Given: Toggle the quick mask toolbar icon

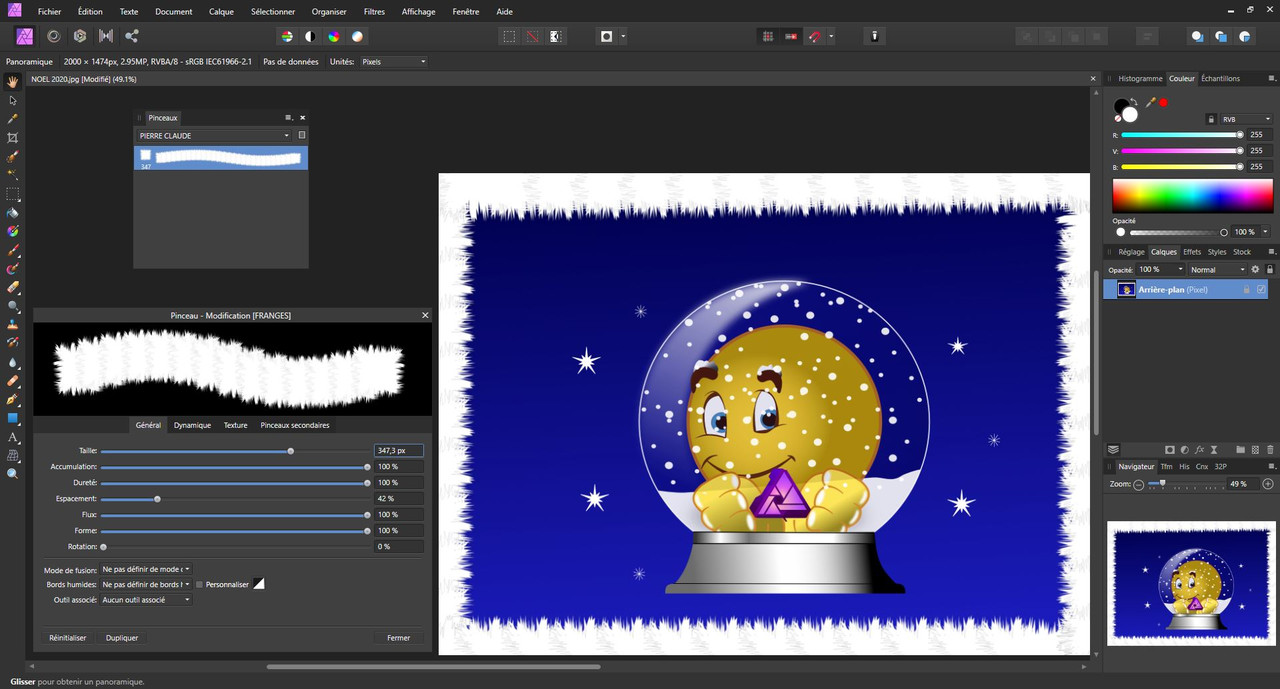Looking at the screenshot, I should pyautogui.click(x=606, y=36).
